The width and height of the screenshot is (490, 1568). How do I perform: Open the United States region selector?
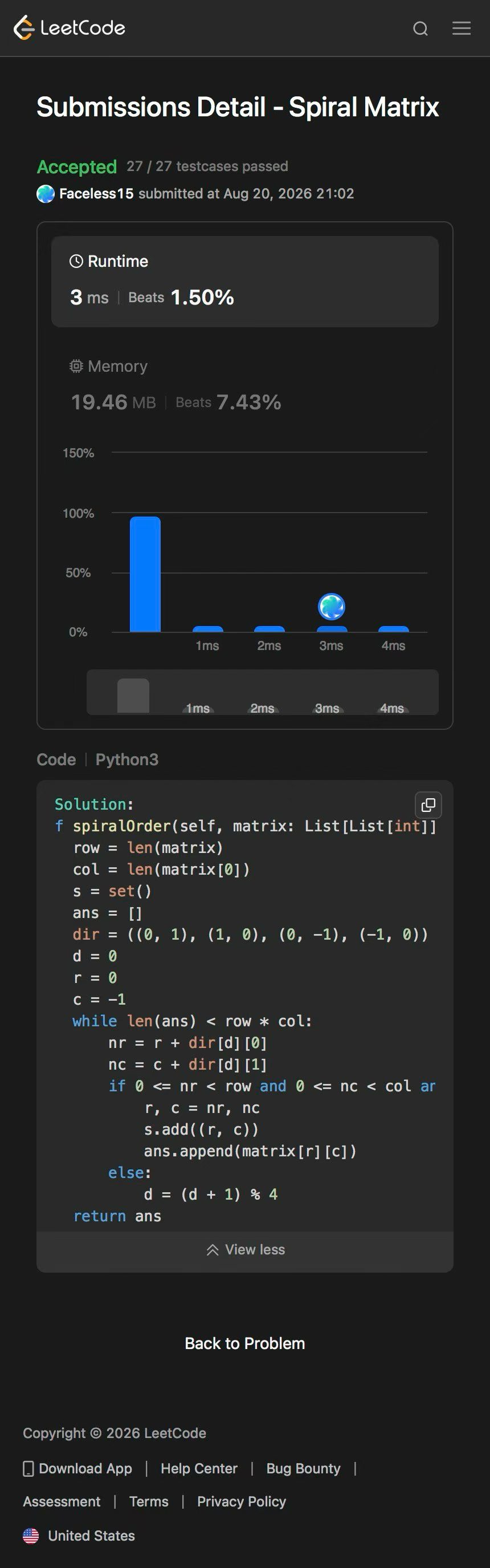click(79, 1535)
